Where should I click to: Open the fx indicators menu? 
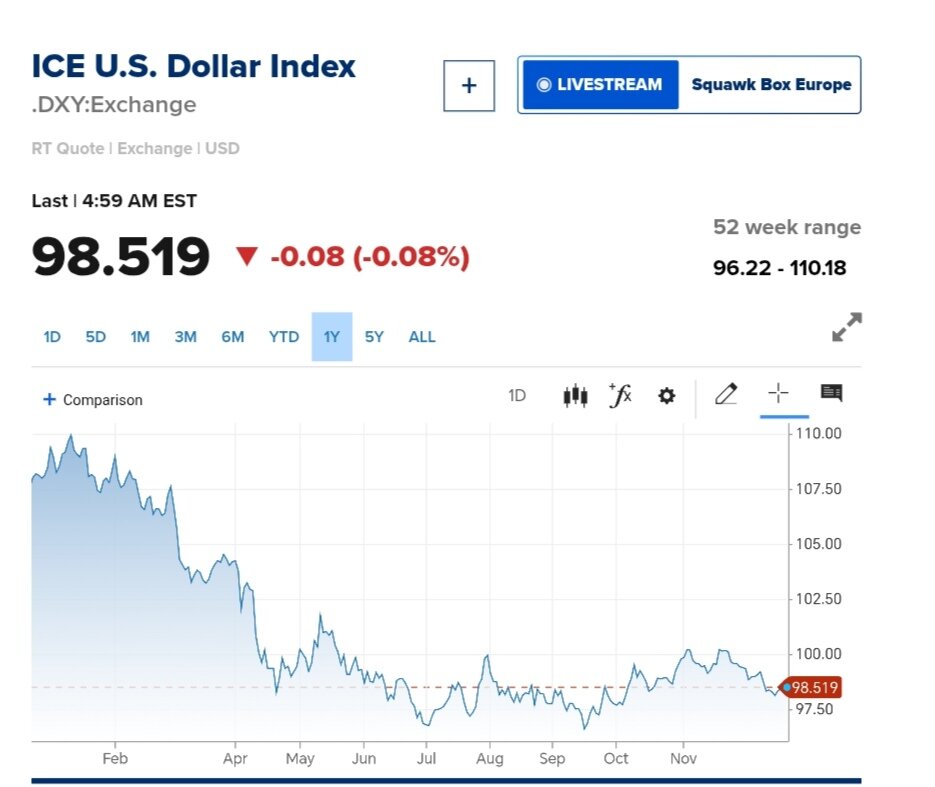pos(620,395)
